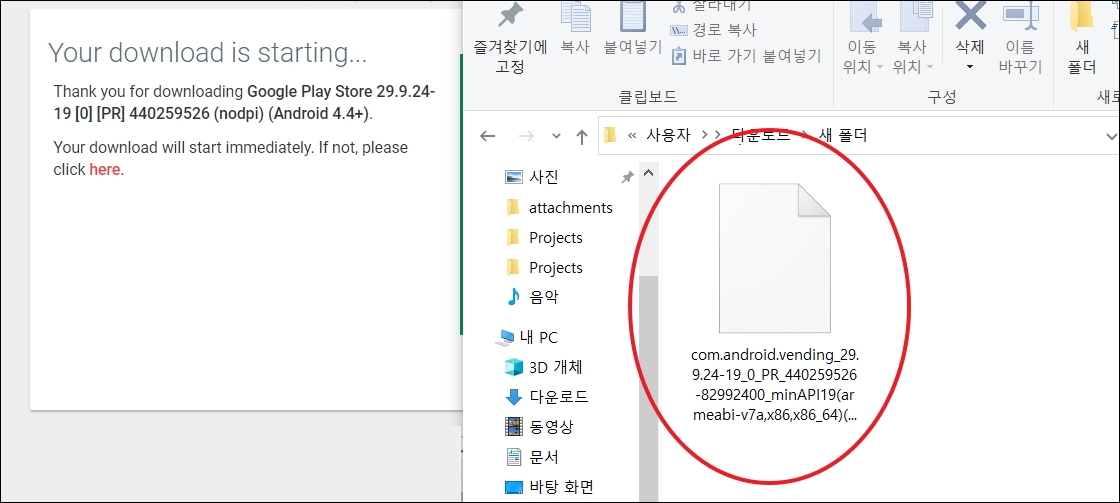The width and height of the screenshot is (1120, 503).
Task: Click Pin to Quick Access (즐겨찾기에 고정)
Action: point(511,37)
